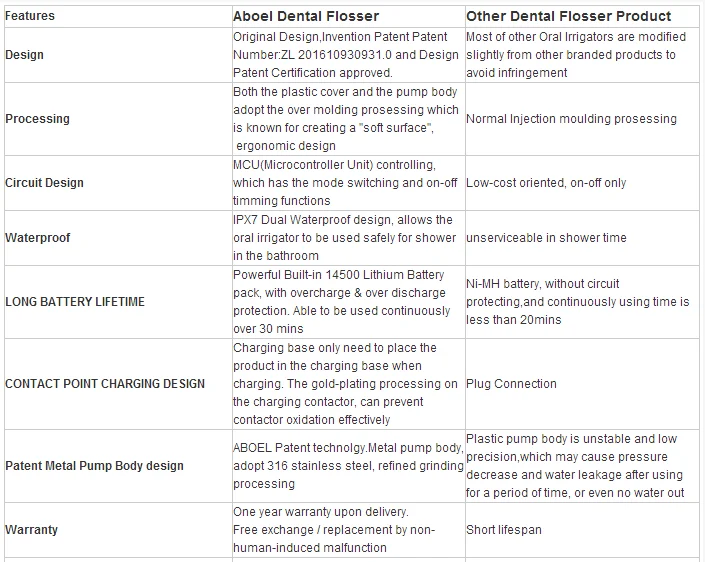Click "Normal Injection moulding prosessing" cell

[571, 118]
